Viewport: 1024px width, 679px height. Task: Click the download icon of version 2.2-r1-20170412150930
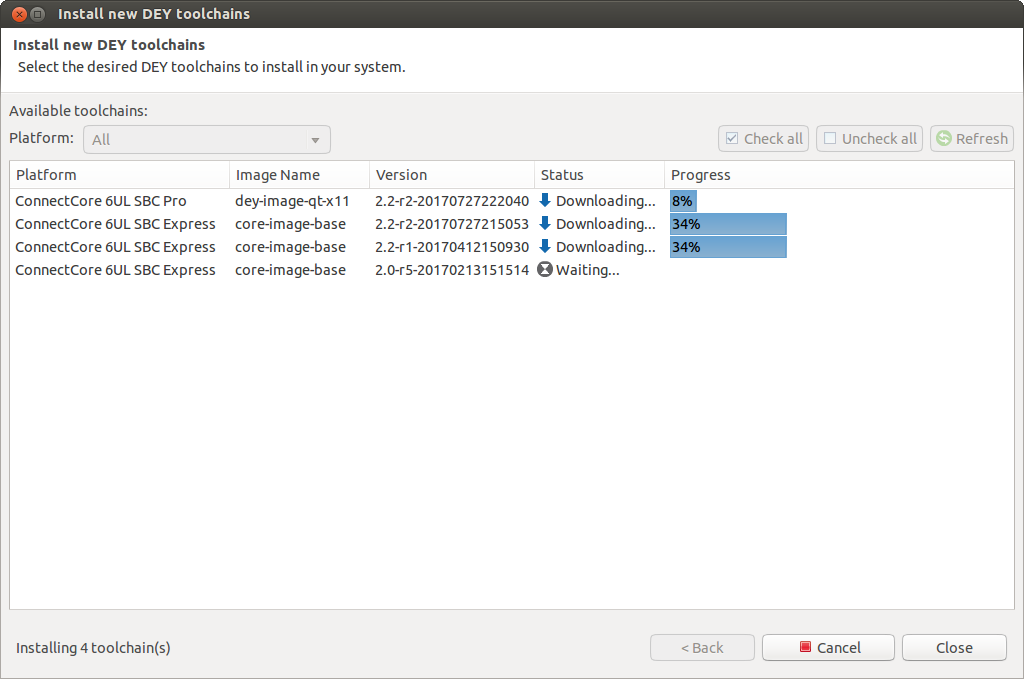click(545, 246)
